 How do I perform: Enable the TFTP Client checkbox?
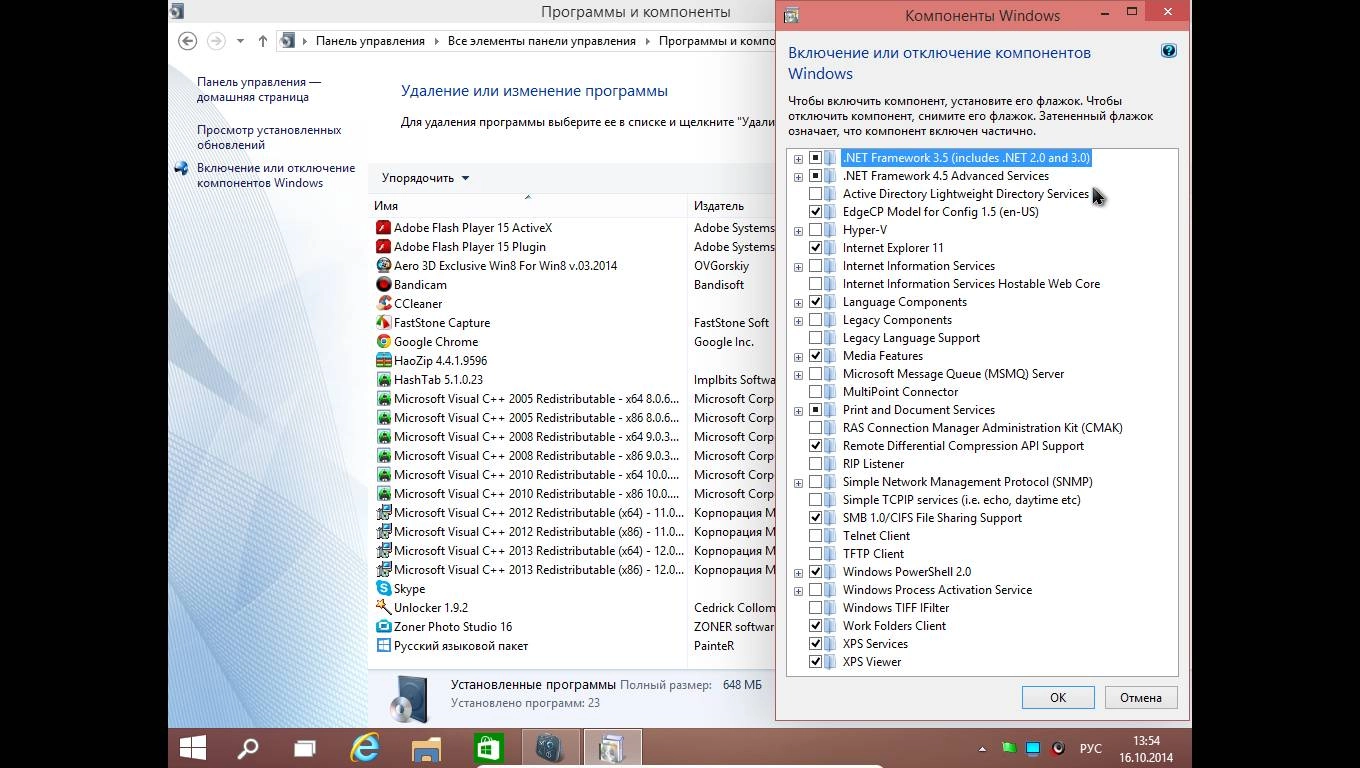coord(816,554)
